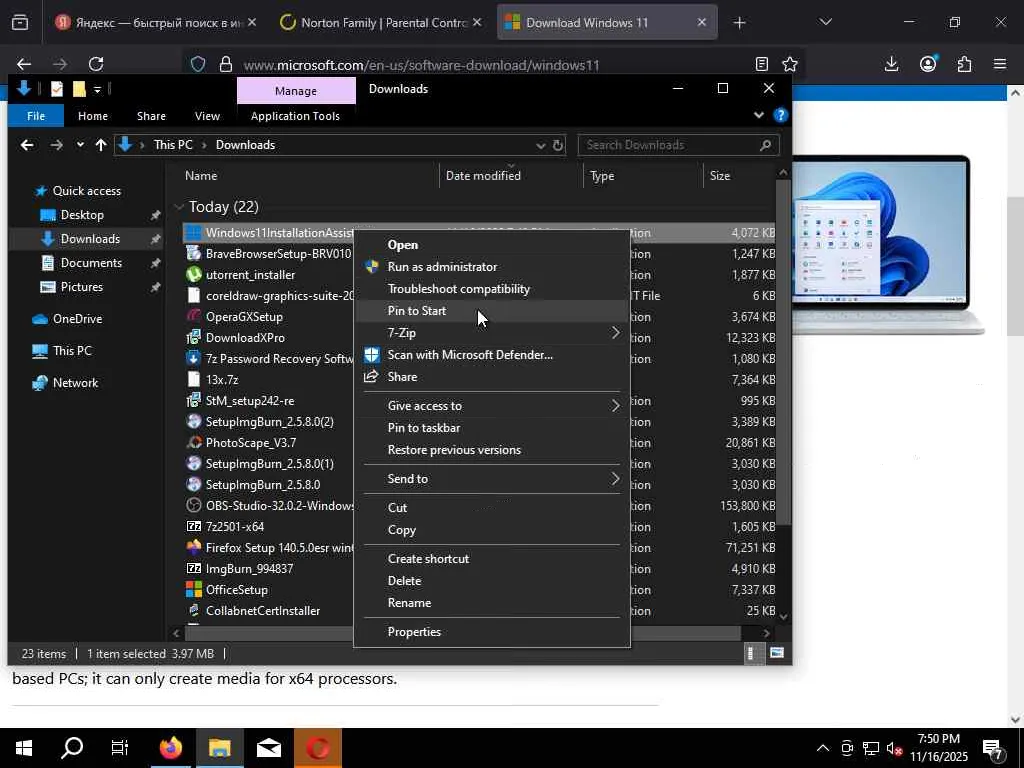Open Firefox application menu
Viewport: 1024px width, 768px height.
click(x=1000, y=64)
